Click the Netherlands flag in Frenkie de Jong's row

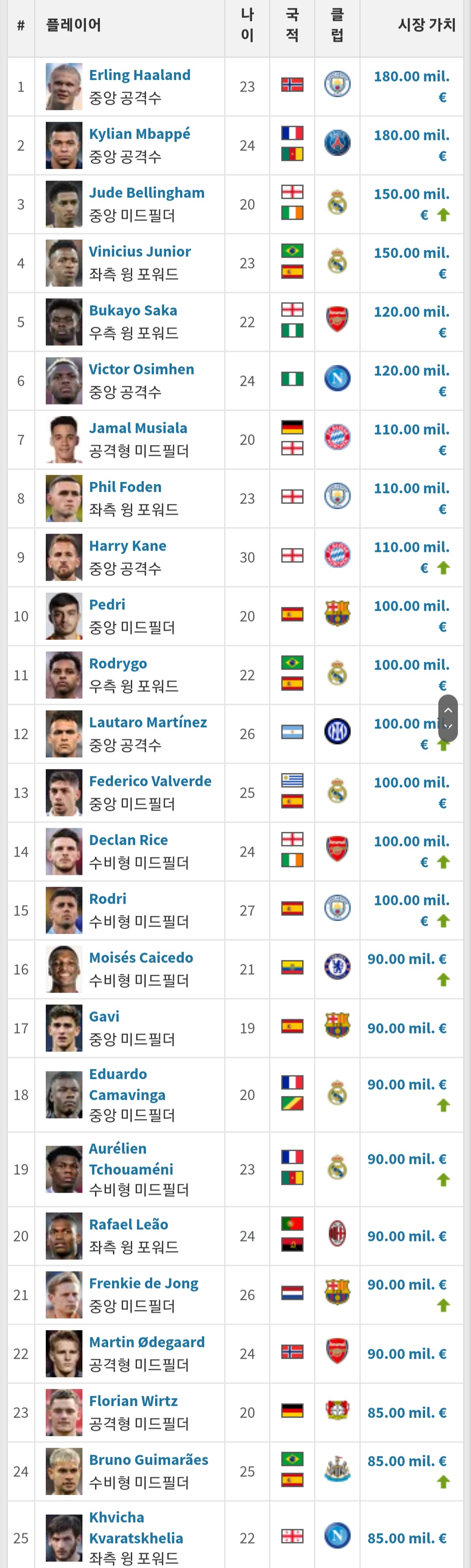[293, 1293]
